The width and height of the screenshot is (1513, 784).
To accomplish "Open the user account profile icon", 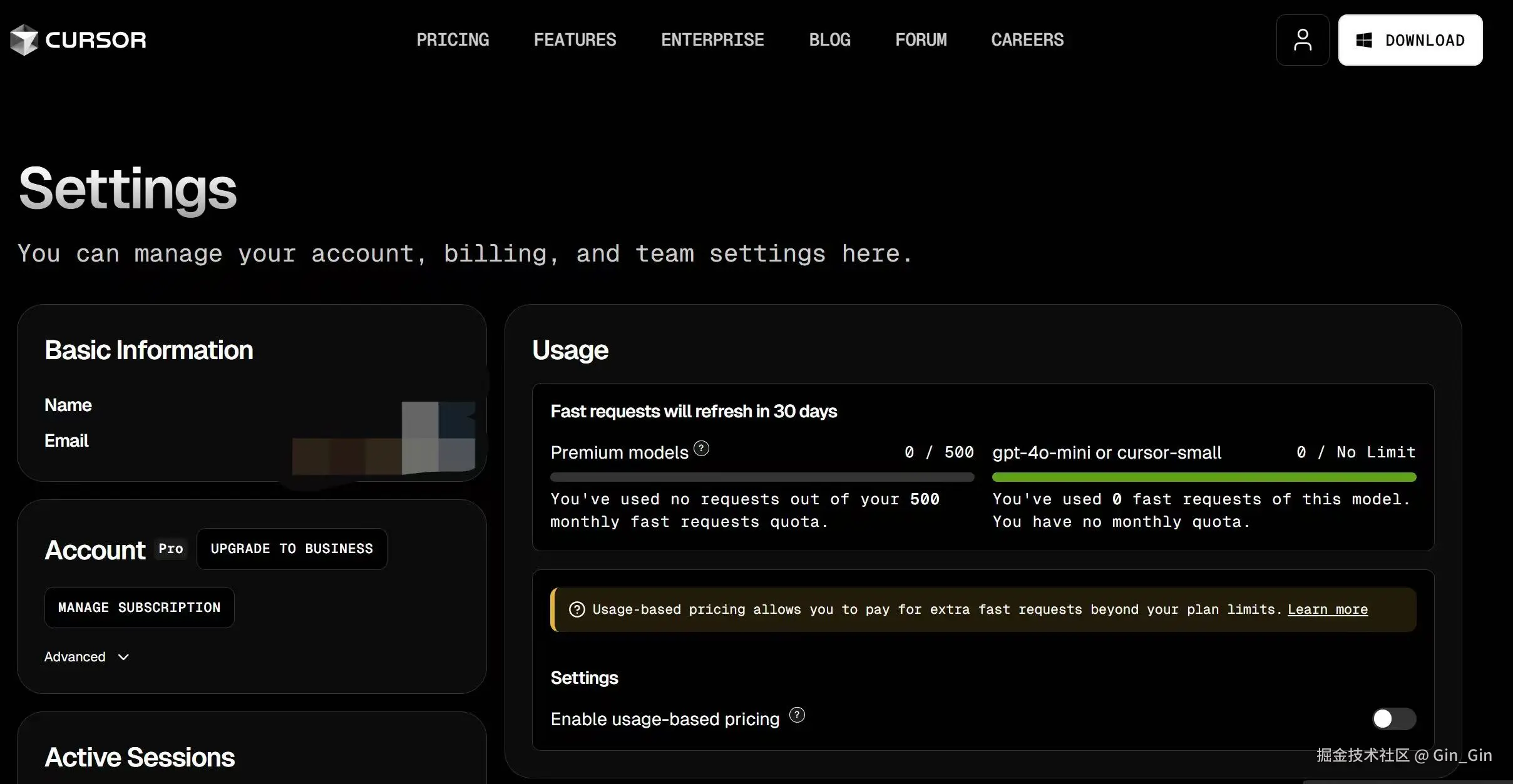I will (1302, 40).
